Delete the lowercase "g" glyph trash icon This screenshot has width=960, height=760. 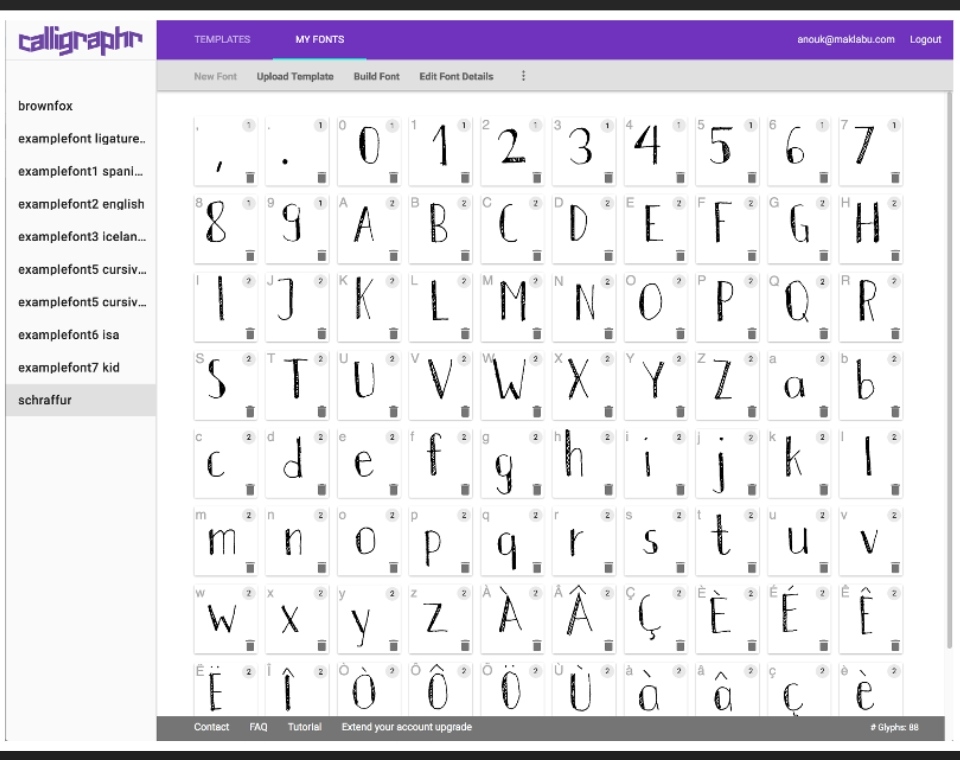pos(538,489)
